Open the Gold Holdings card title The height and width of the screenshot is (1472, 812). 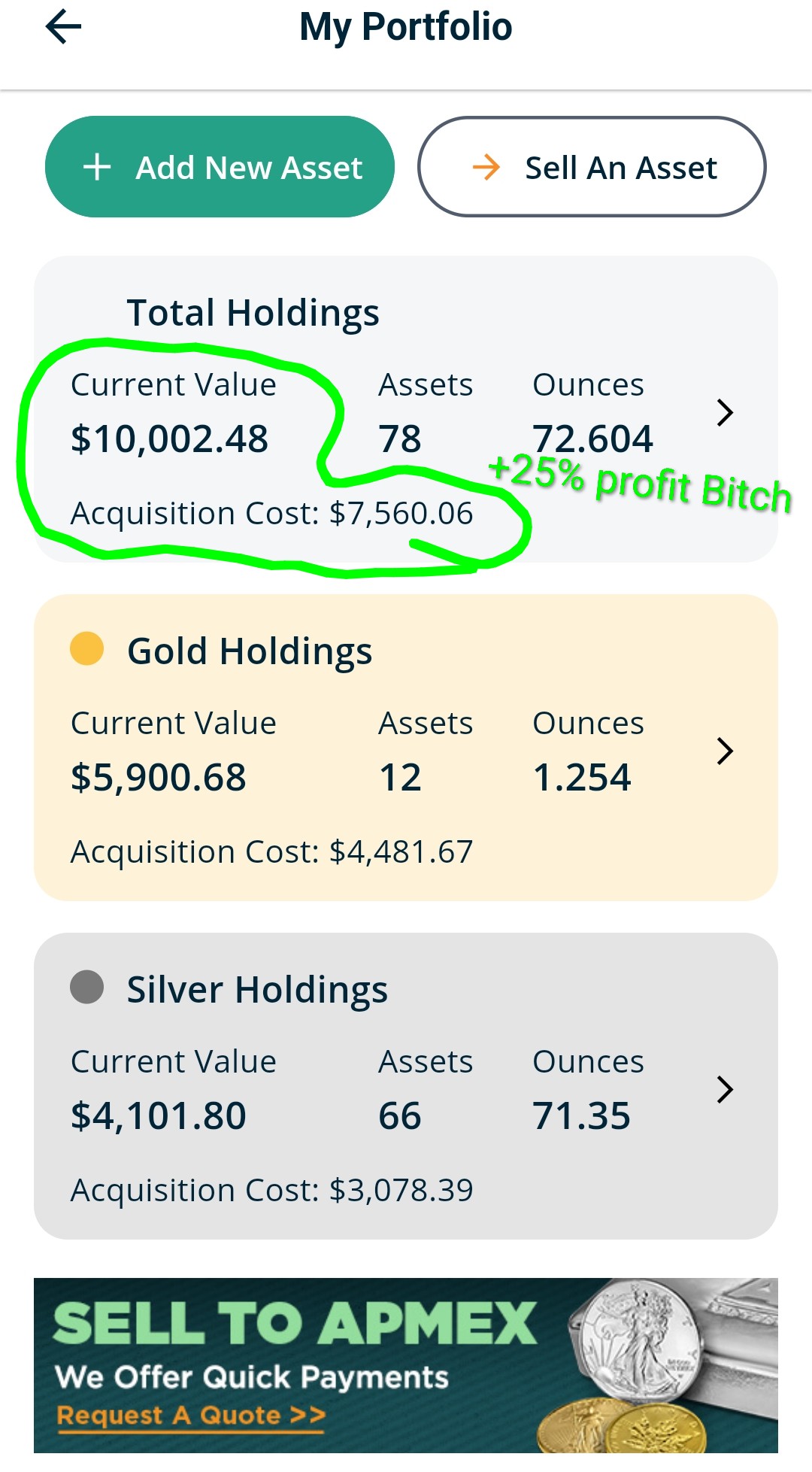point(250,651)
